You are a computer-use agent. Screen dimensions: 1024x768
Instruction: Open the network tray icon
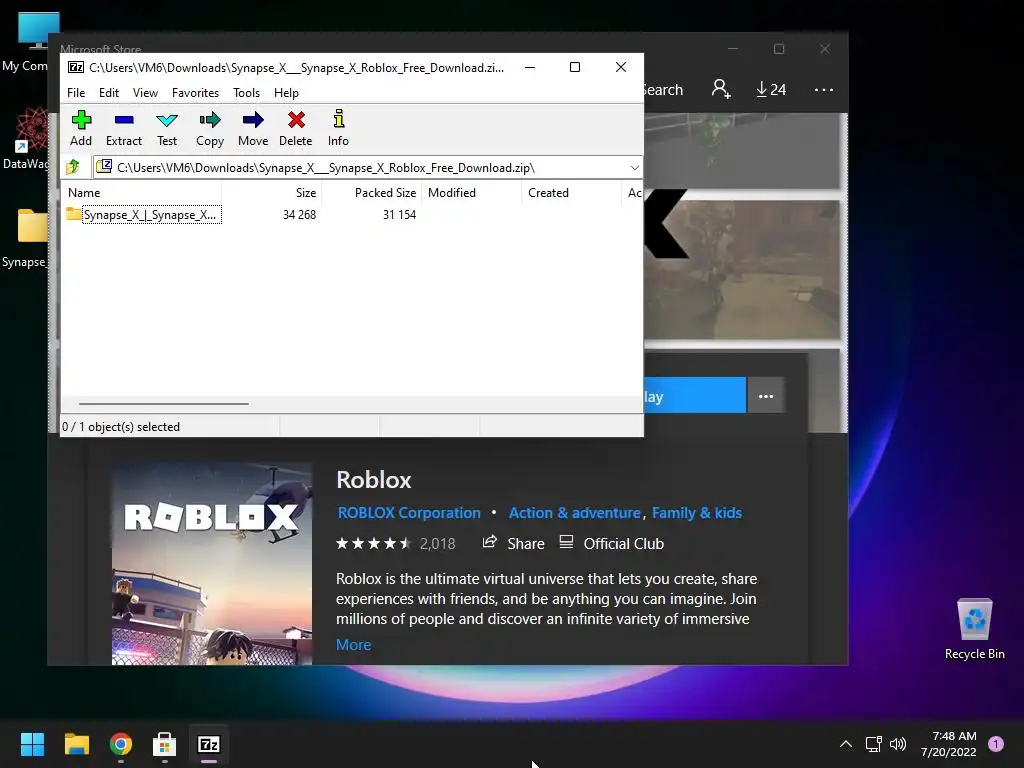pyautogui.click(x=874, y=744)
